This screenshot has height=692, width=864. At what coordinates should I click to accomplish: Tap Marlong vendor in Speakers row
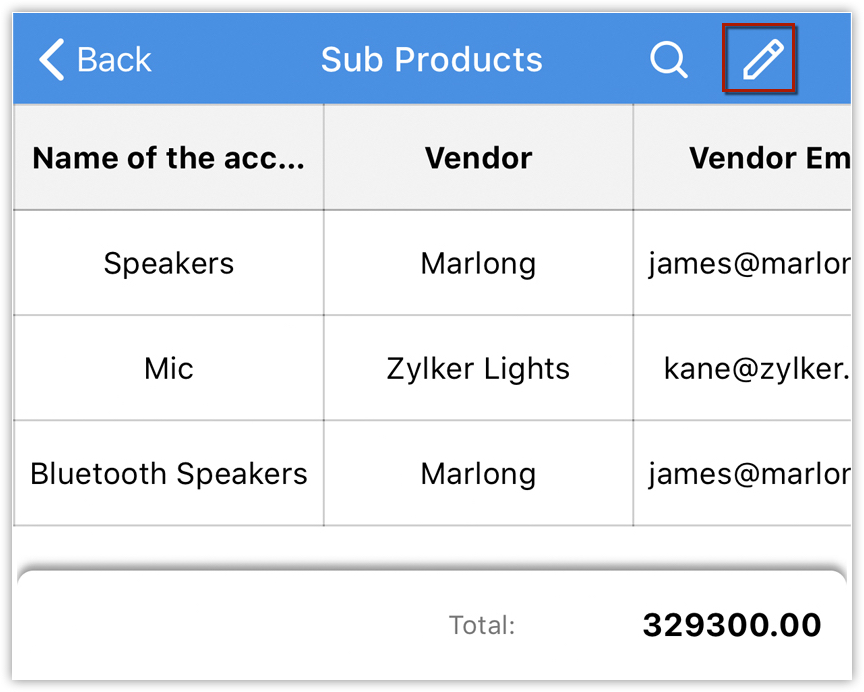pos(478,264)
